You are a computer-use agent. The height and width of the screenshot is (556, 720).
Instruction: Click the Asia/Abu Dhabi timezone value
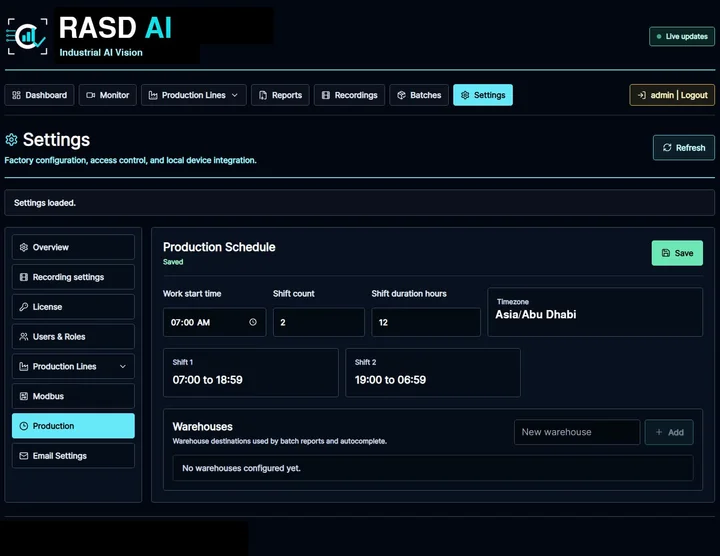[x=535, y=315]
